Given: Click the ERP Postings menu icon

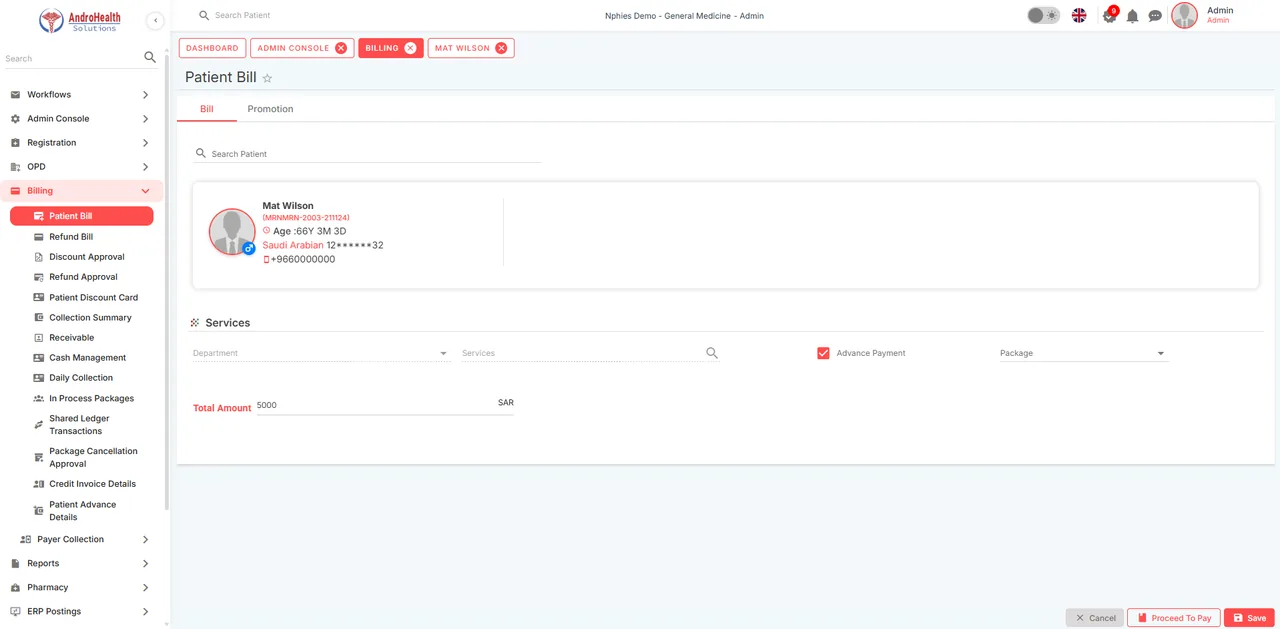Looking at the screenshot, I should pos(15,611).
